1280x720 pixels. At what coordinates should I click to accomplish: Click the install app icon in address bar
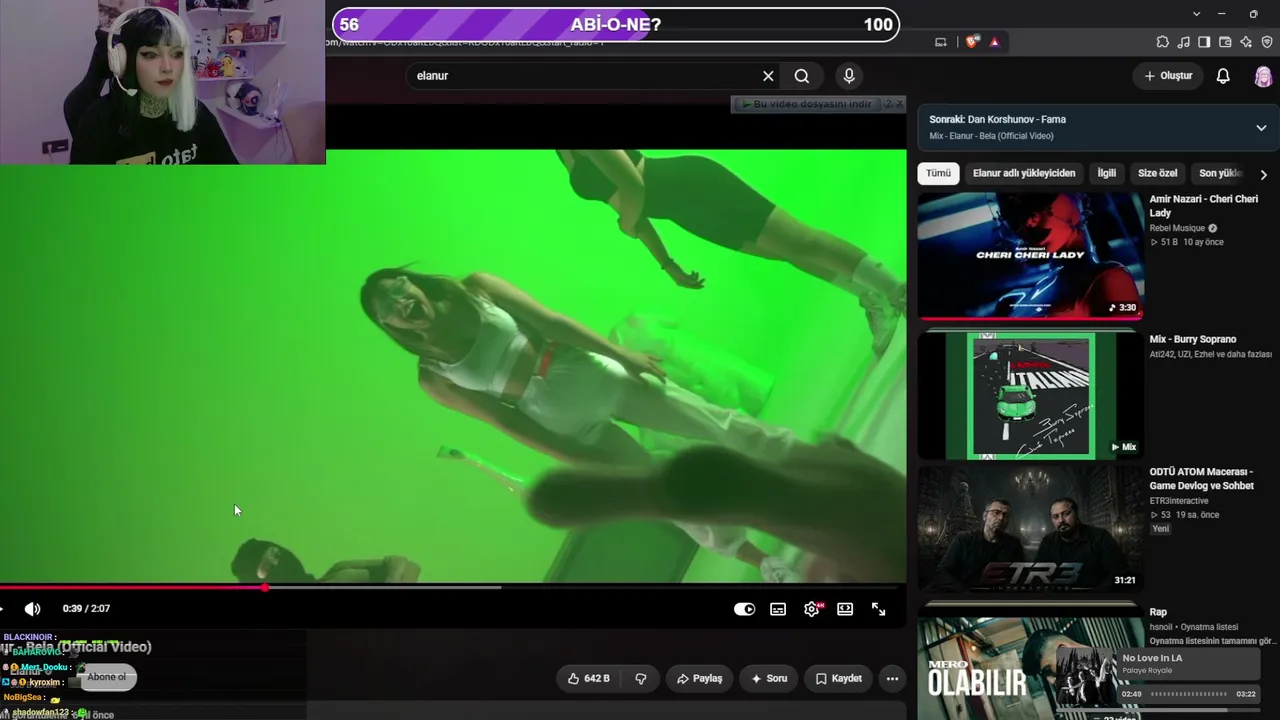pos(940,42)
